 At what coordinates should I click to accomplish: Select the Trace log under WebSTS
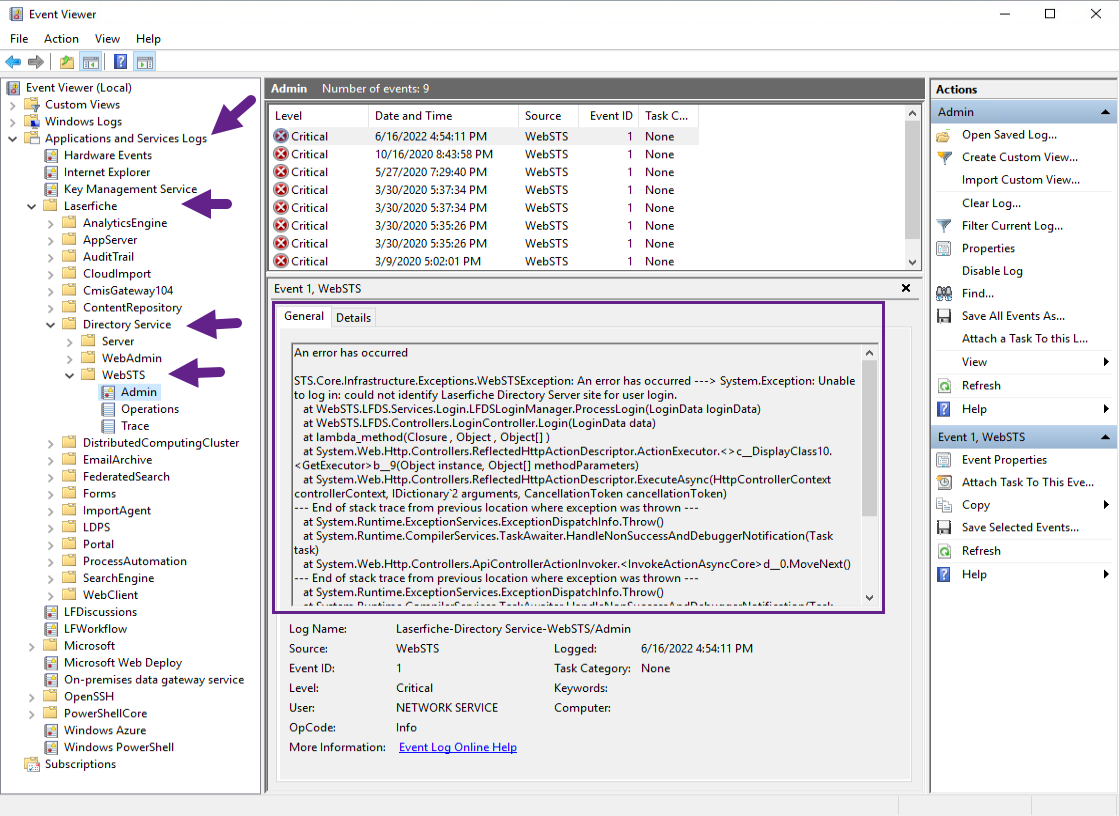pos(135,426)
